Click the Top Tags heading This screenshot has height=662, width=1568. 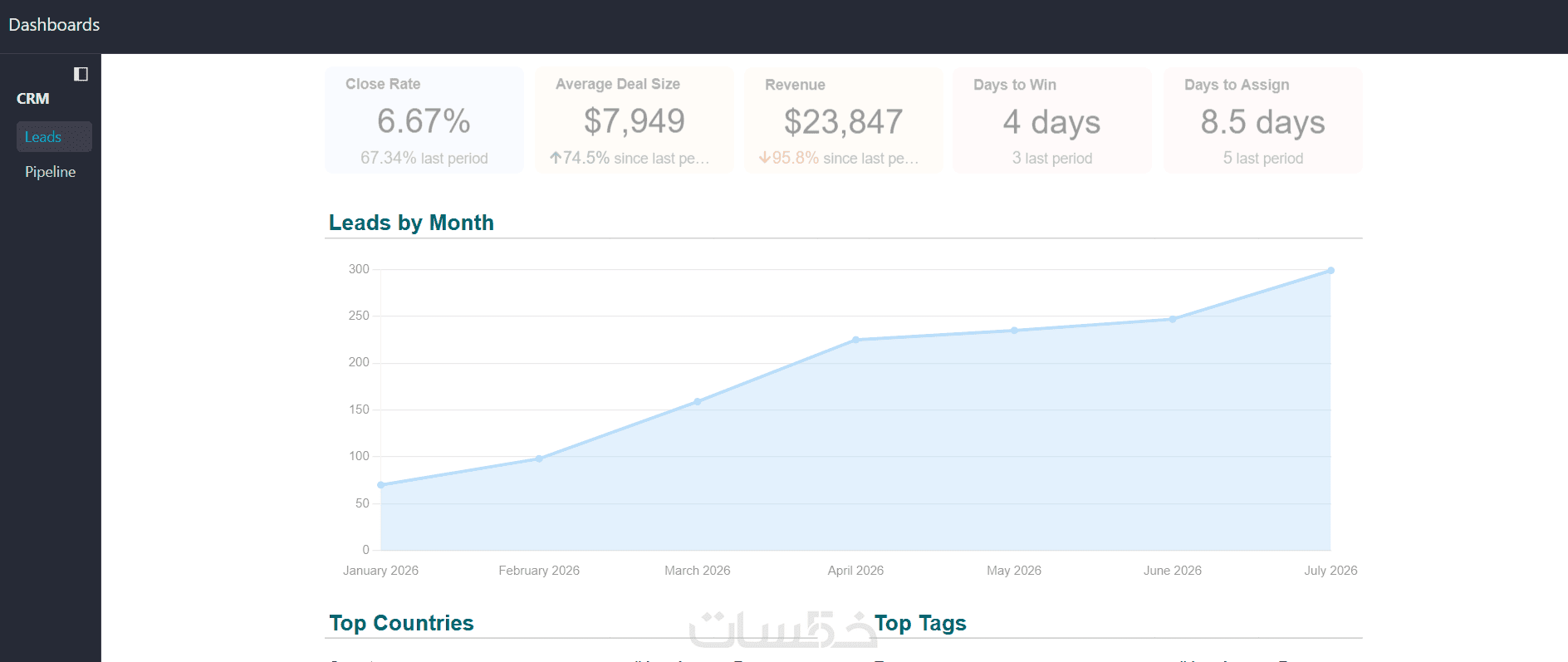pos(920,623)
